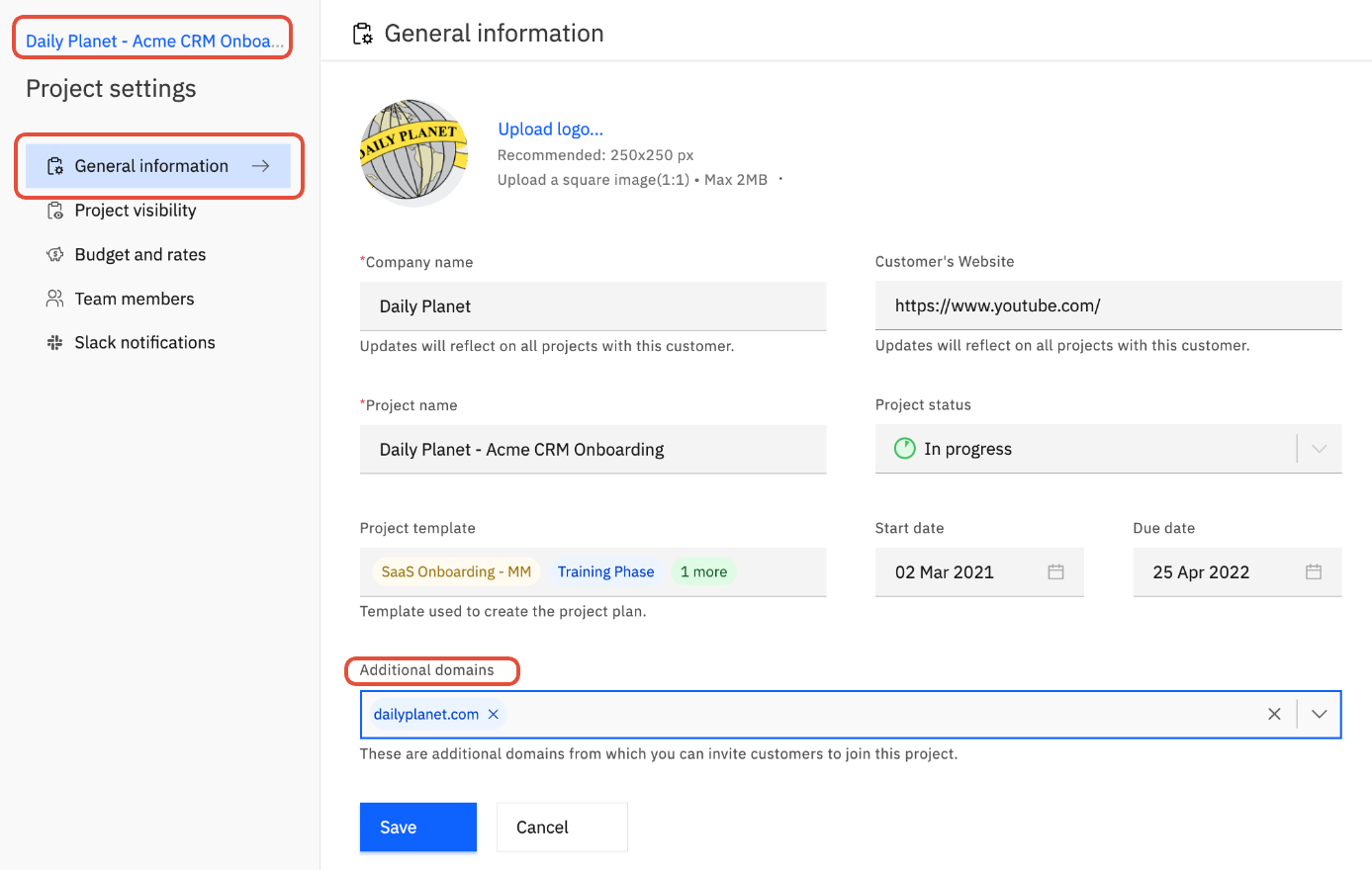Viewport: 1372px width, 870px height.
Task: Open the Daily Planet - Acme CRM Onboarding link
Action: 154,41
